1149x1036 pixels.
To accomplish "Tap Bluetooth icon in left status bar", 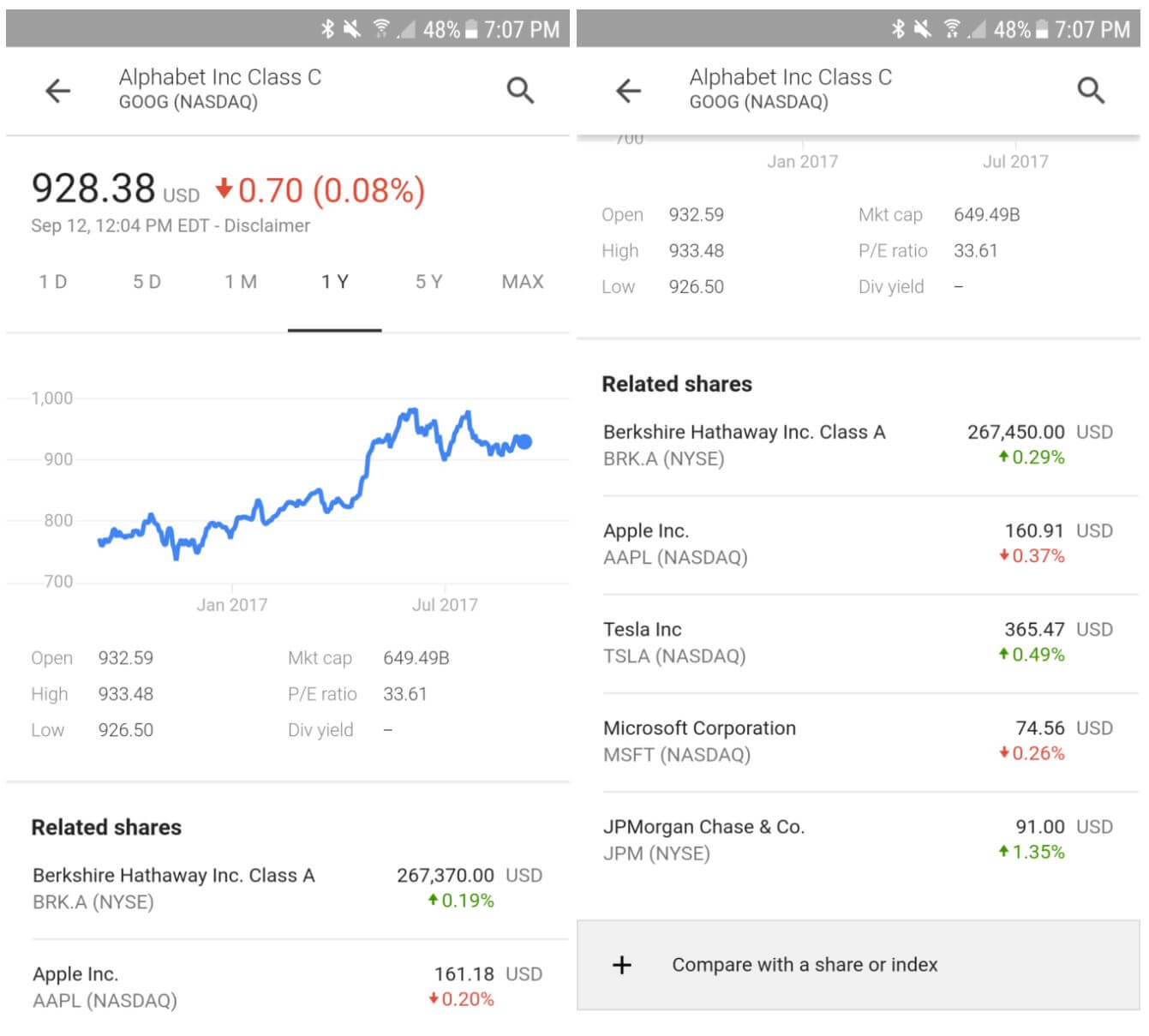I will click(x=327, y=29).
